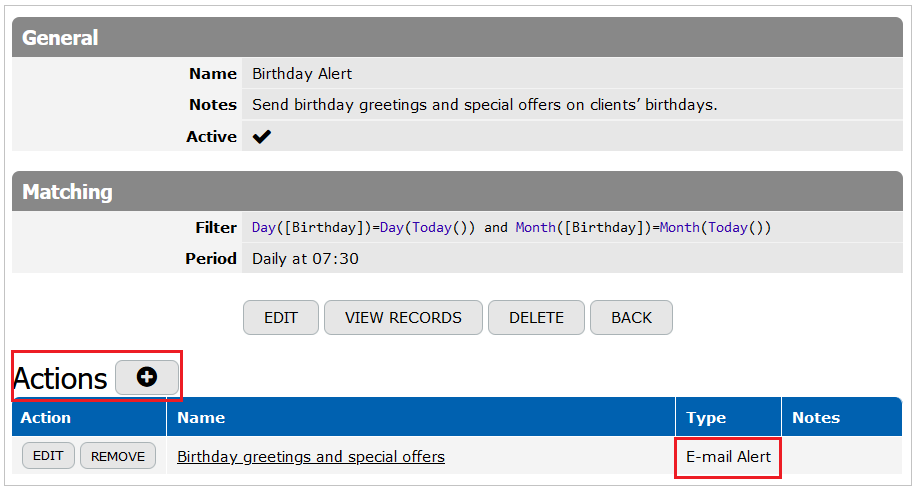This screenshot has height=489, width=914.
Task: Click the Filter expression text
Action: coord(511,227)
